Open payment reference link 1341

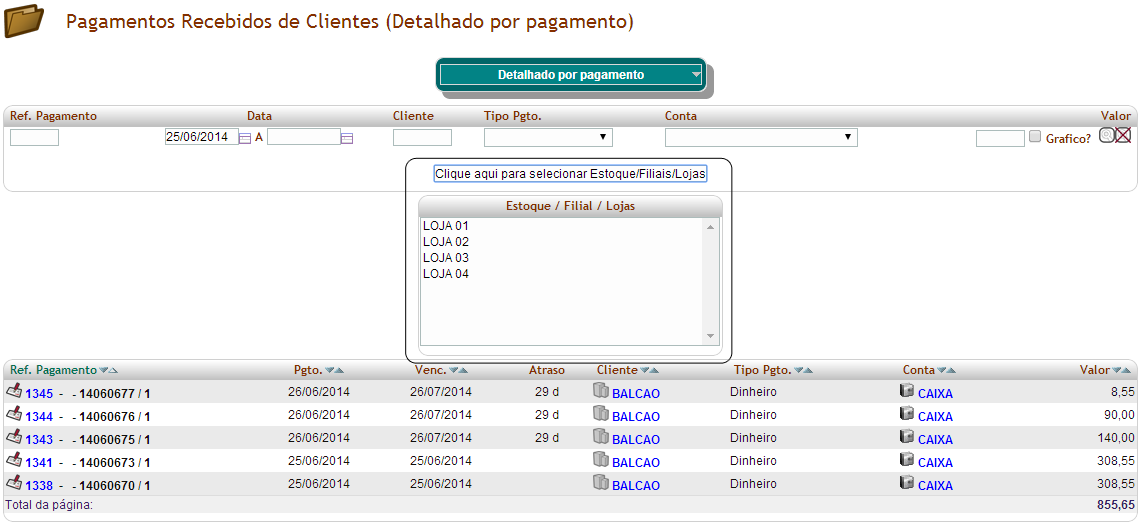[39, 463]
